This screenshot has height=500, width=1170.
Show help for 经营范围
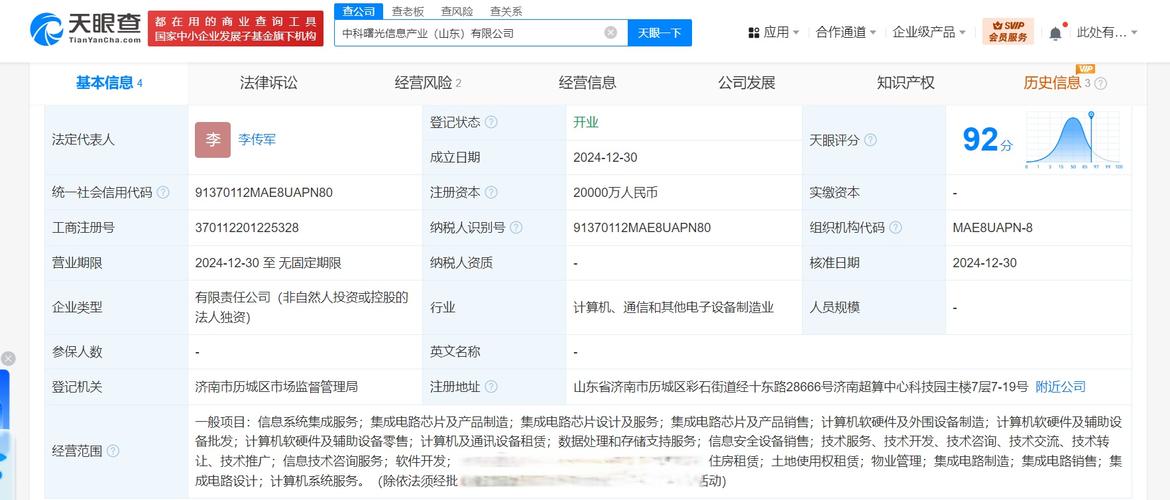[x=113, y=451]
